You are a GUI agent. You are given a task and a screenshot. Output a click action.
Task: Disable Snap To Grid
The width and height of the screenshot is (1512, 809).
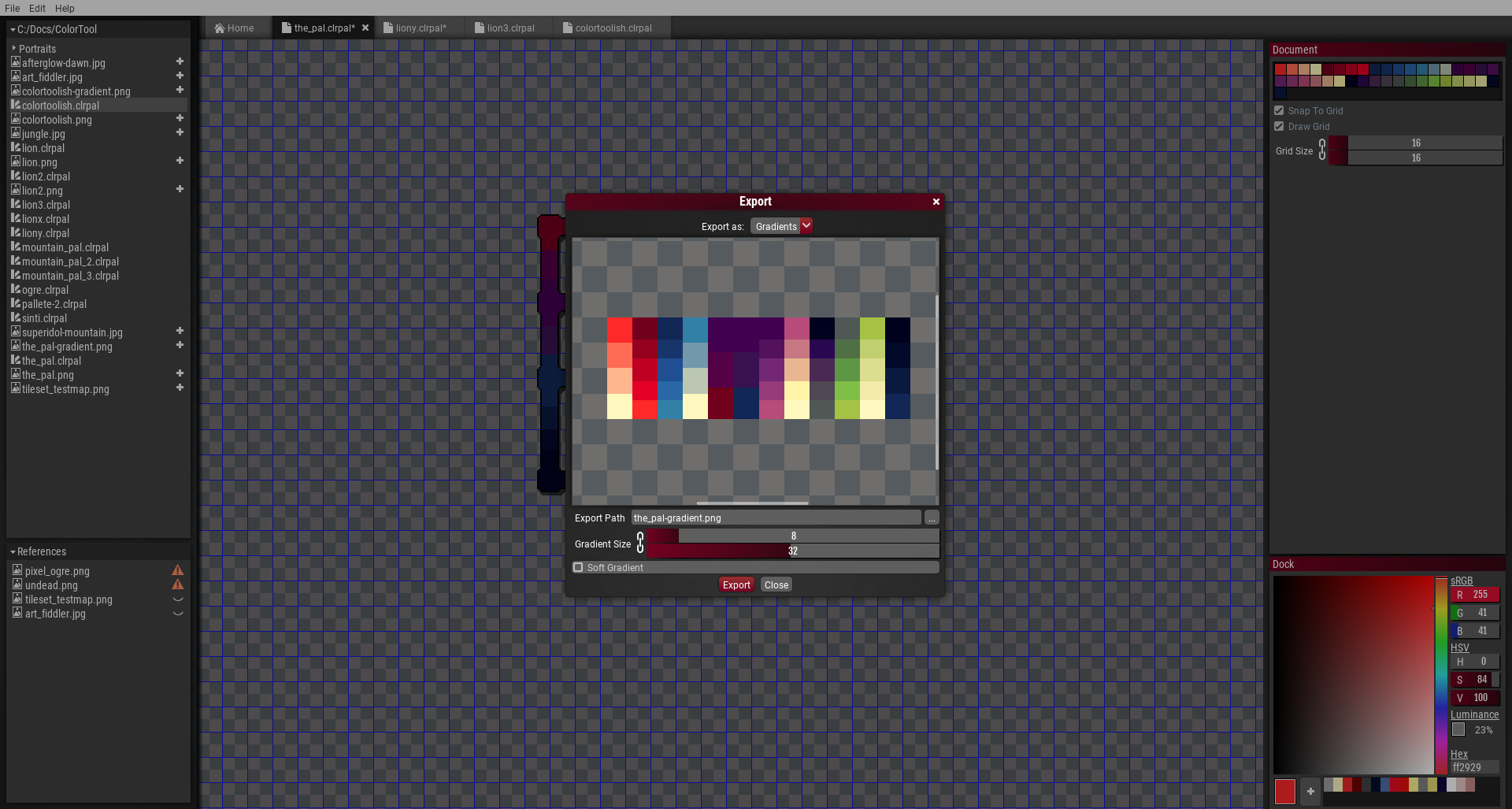point(1279,110)
